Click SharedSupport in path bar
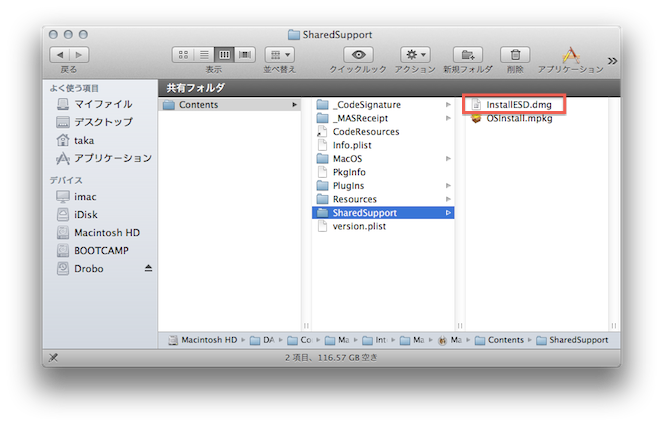This screenshot has height=426, width=663. click(x=573, y=340)
